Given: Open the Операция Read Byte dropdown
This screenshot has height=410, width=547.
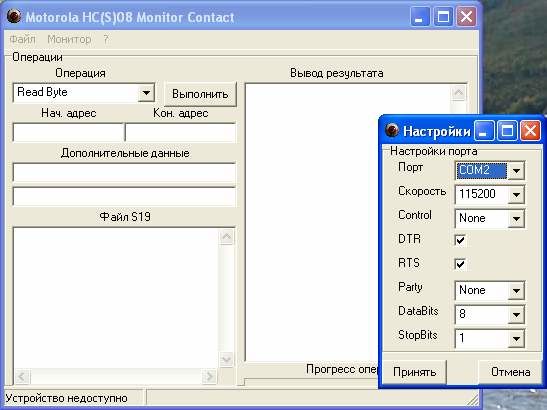Looking at the screenshot, I should point(146,92).
